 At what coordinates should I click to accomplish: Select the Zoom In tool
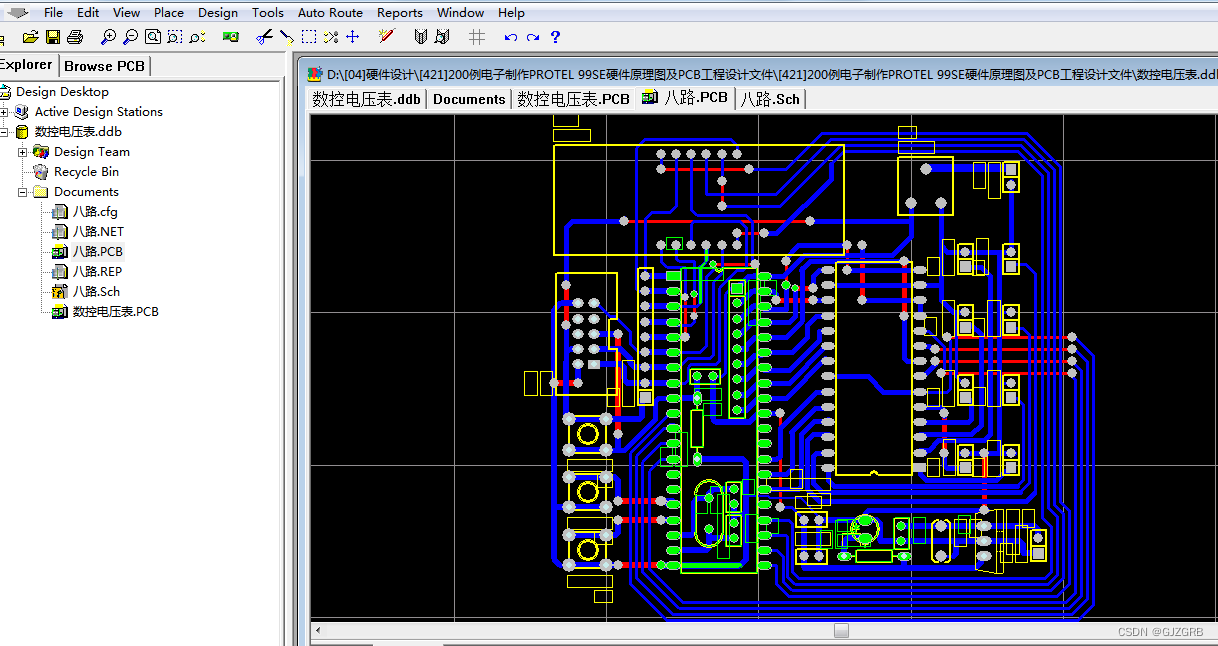107,36
